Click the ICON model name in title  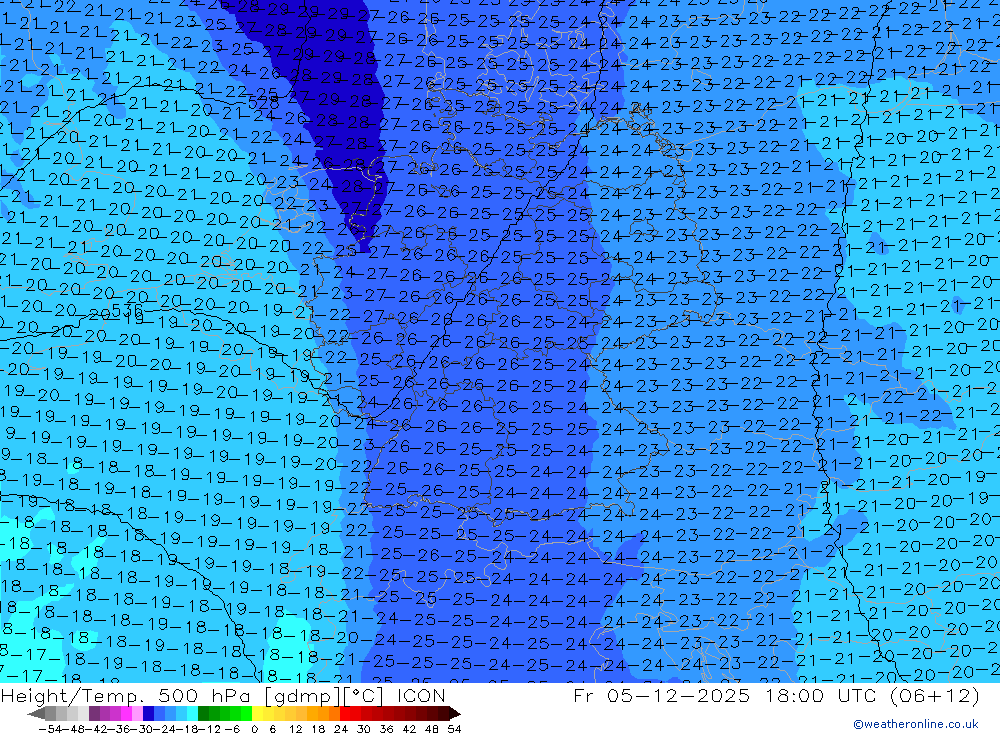pyautogui.click(x=420, y=695)
